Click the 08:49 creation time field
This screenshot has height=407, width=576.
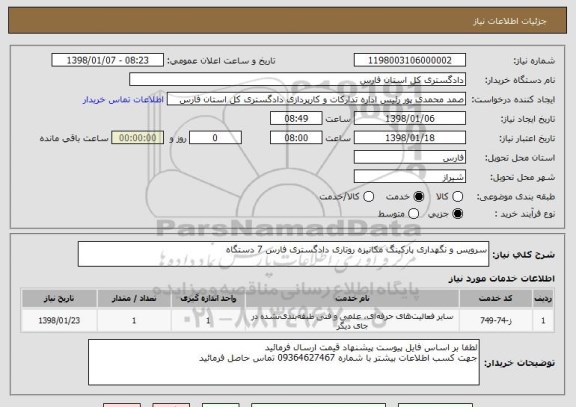pos(296,119)
